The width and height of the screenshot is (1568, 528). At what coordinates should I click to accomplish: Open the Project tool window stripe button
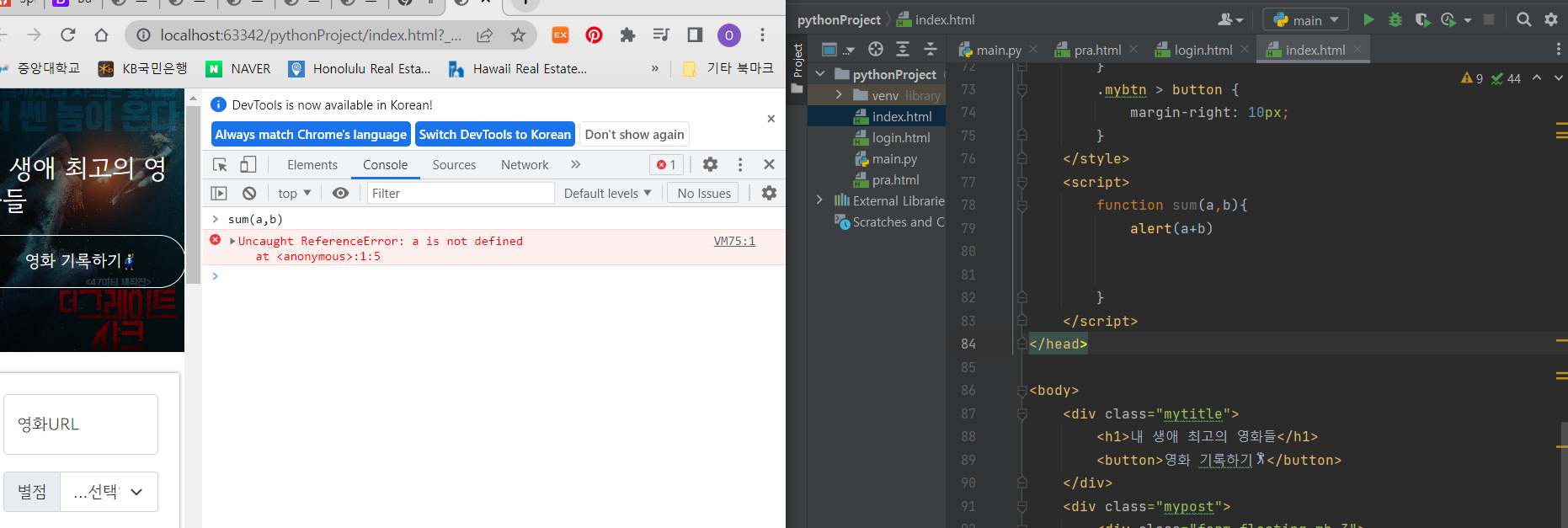tap(797, 67)
